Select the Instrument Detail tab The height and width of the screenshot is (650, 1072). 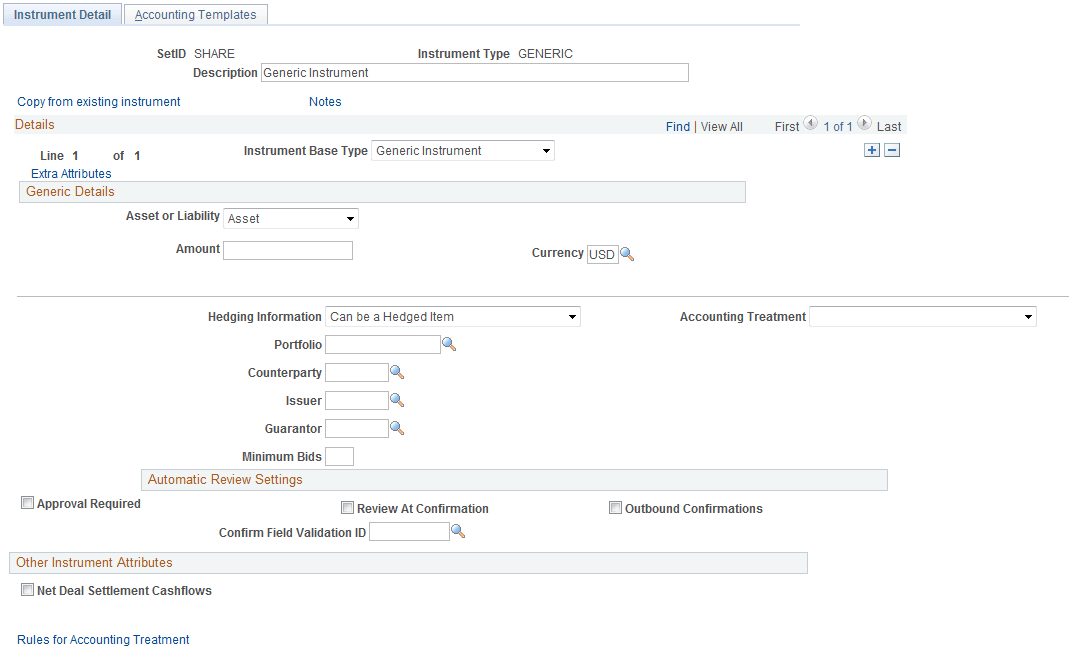(62, 14)
